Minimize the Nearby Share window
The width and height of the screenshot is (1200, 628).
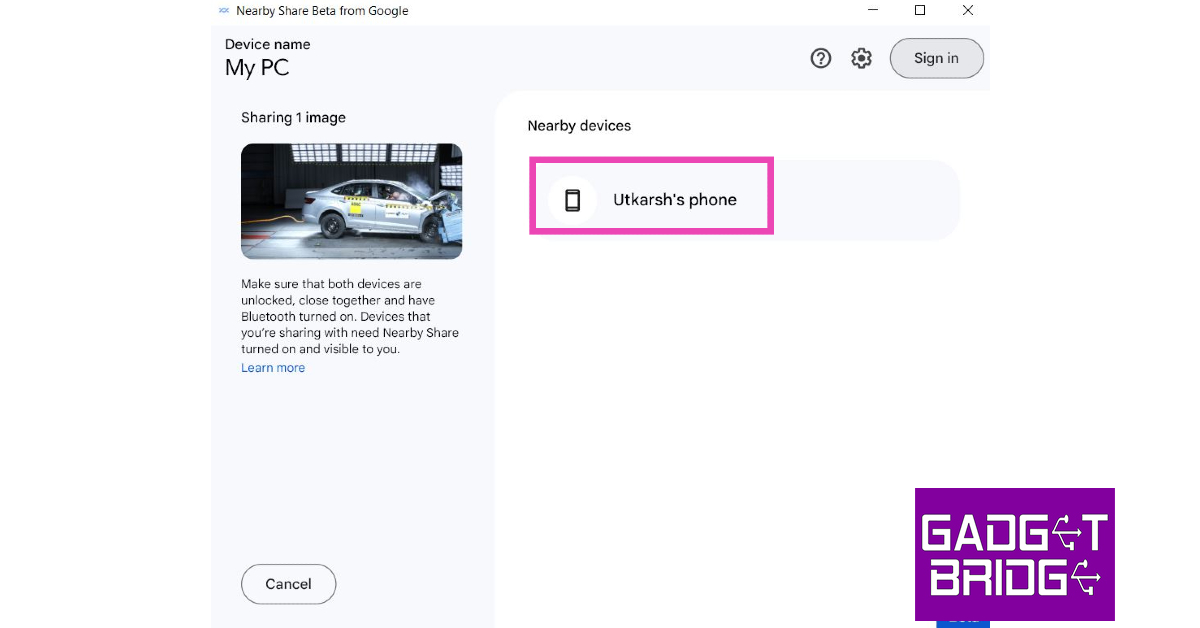[872, 11]
